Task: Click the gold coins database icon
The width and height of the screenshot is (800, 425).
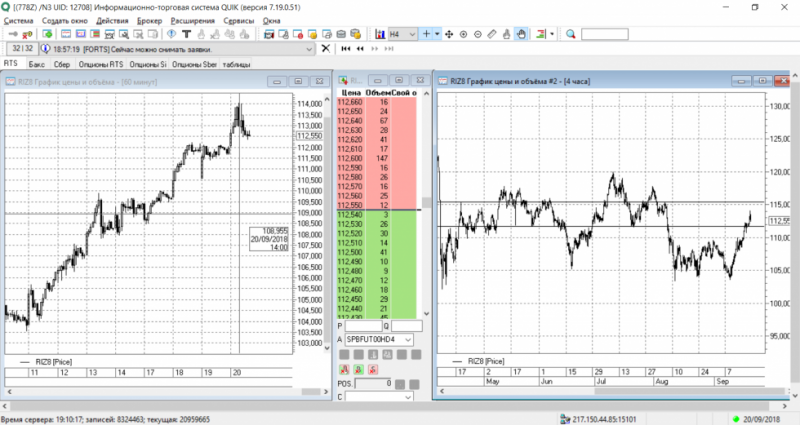Action: tap(356, 34)
